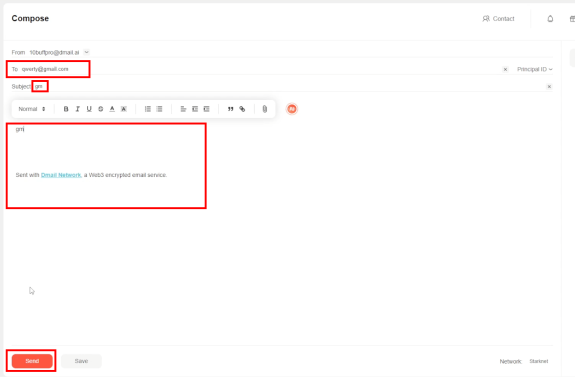
Task: Select the Starknet network label
Action: (x=539, y=361)
